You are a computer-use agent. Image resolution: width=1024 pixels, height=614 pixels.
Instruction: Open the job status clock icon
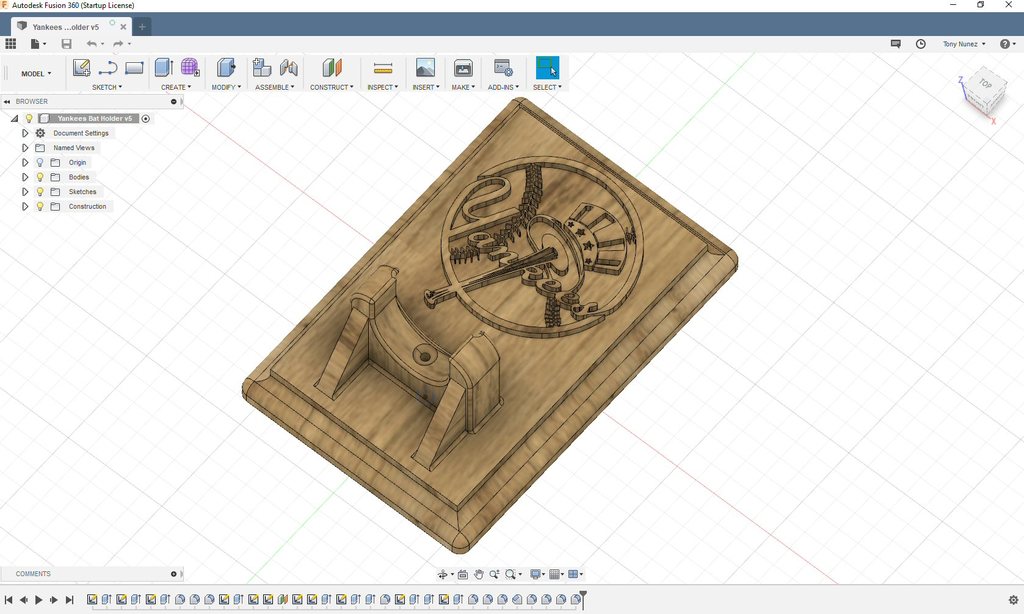tap(920, 44)
